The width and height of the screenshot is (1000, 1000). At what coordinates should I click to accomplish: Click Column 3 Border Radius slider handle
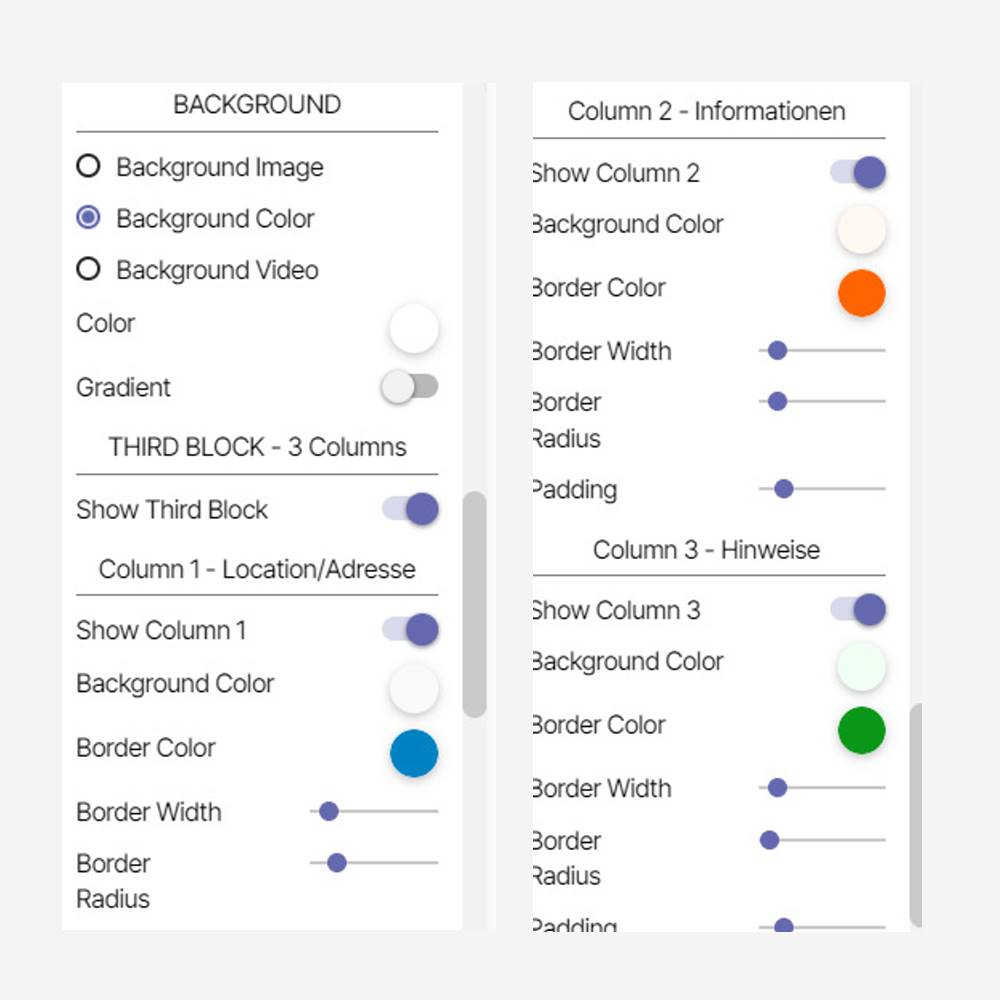pyautogui.click(x=769, y=840)
